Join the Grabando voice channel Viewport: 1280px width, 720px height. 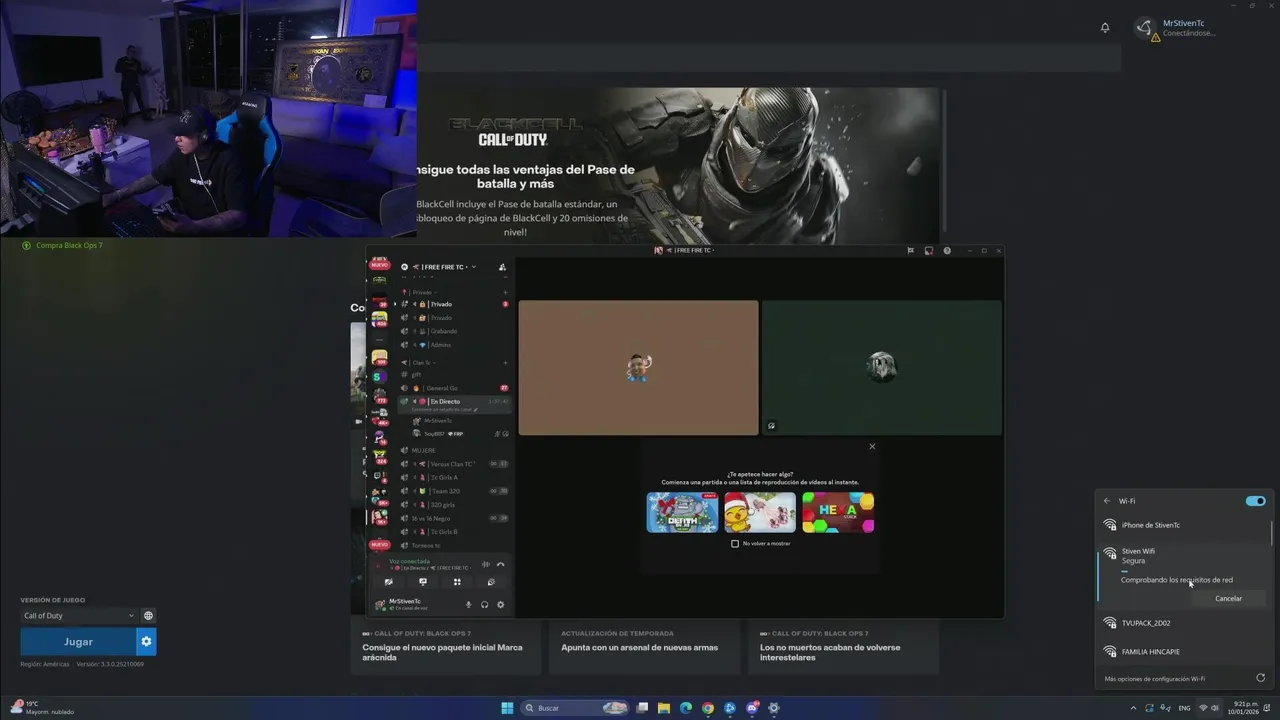click(454, 331)
